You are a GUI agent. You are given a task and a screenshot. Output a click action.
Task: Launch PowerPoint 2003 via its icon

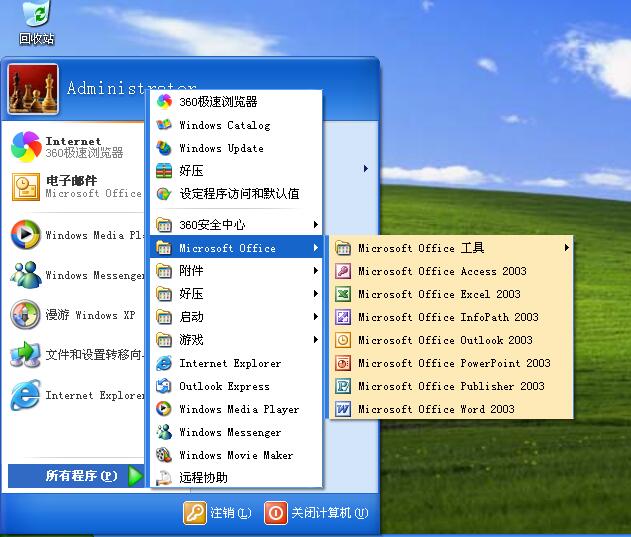click(x=343, y=363)
